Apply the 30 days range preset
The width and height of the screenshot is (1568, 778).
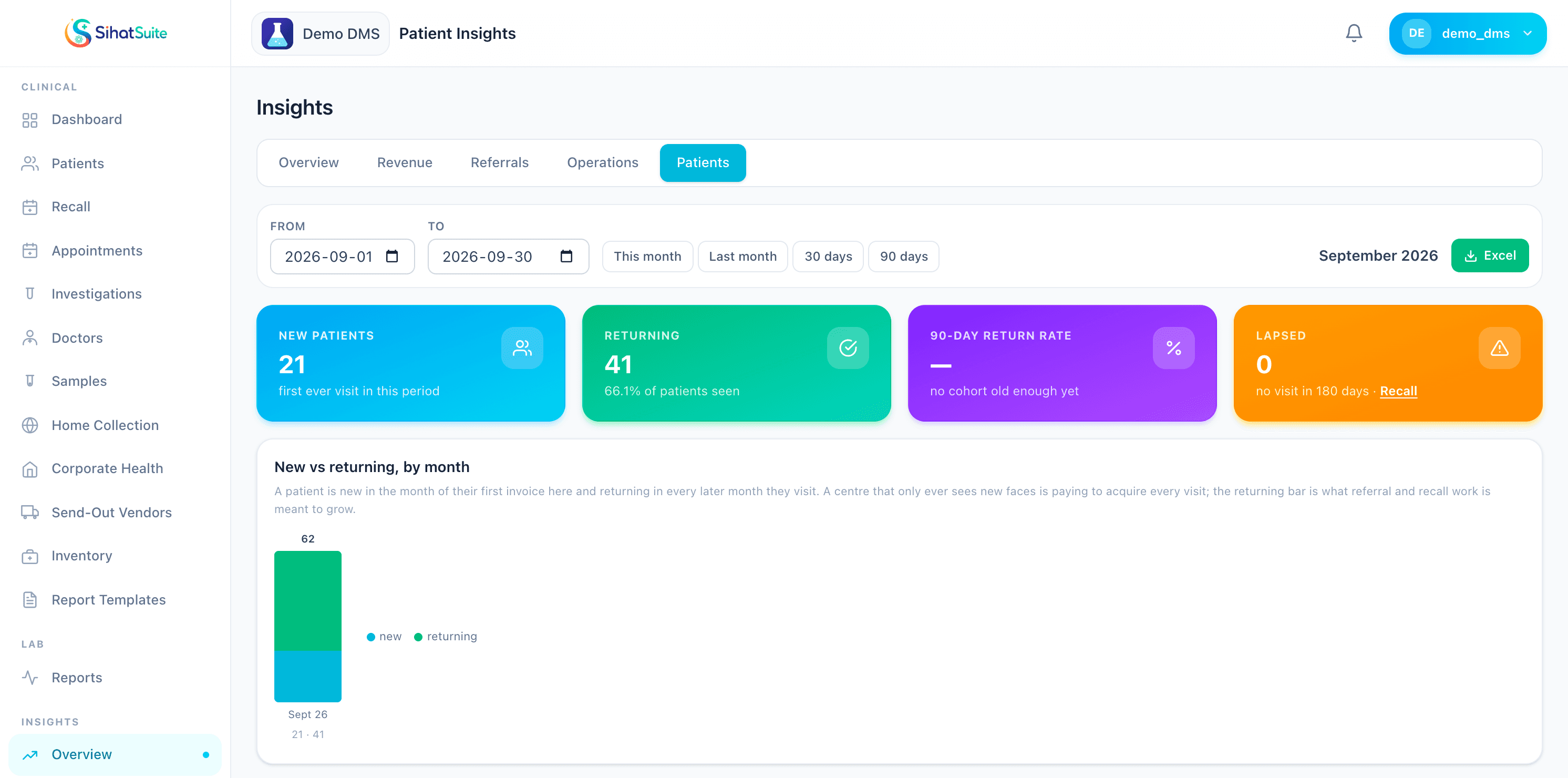click(x=828, y=257)
